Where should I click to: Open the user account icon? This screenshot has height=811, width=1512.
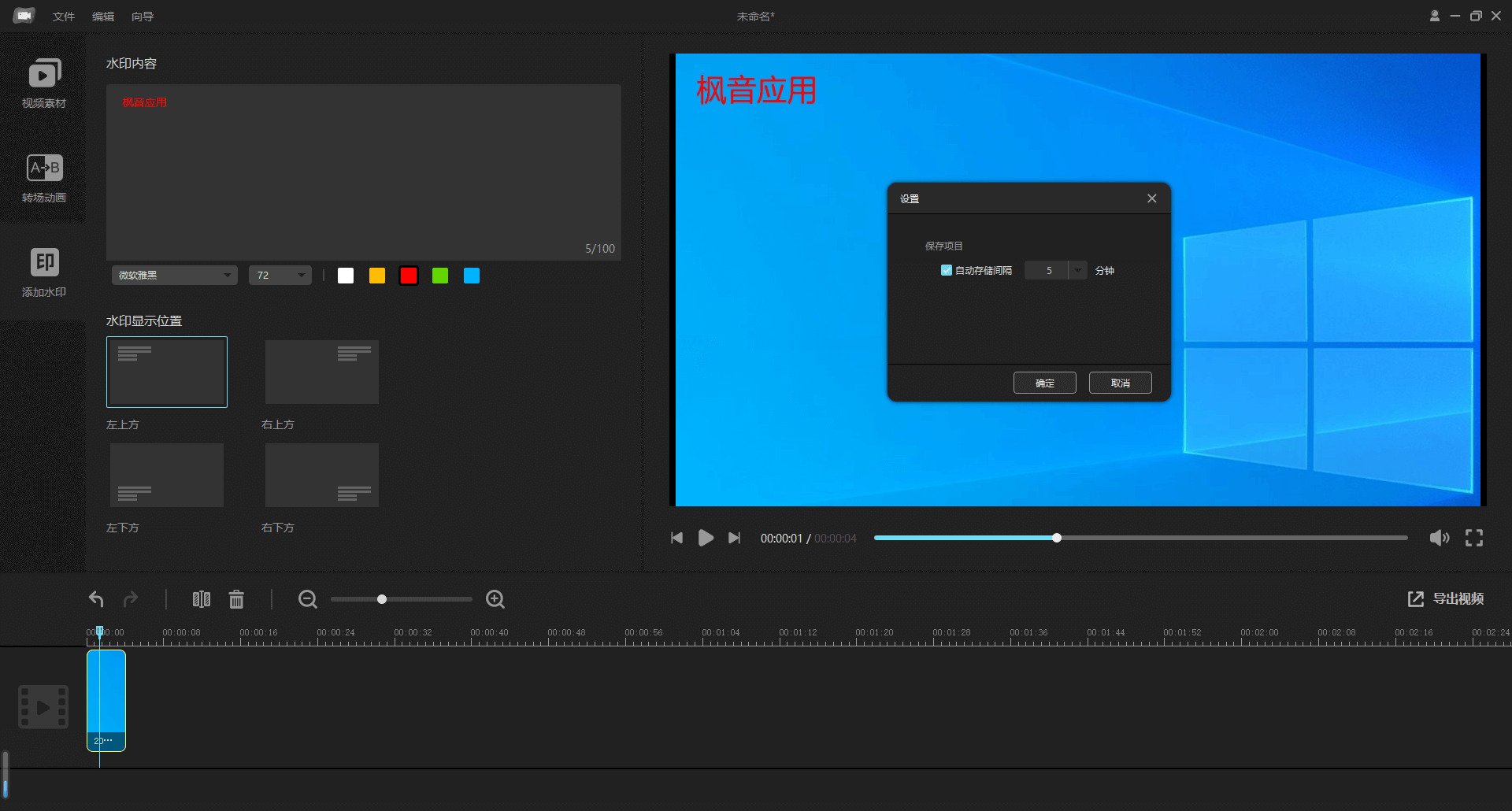[1434, 16]
